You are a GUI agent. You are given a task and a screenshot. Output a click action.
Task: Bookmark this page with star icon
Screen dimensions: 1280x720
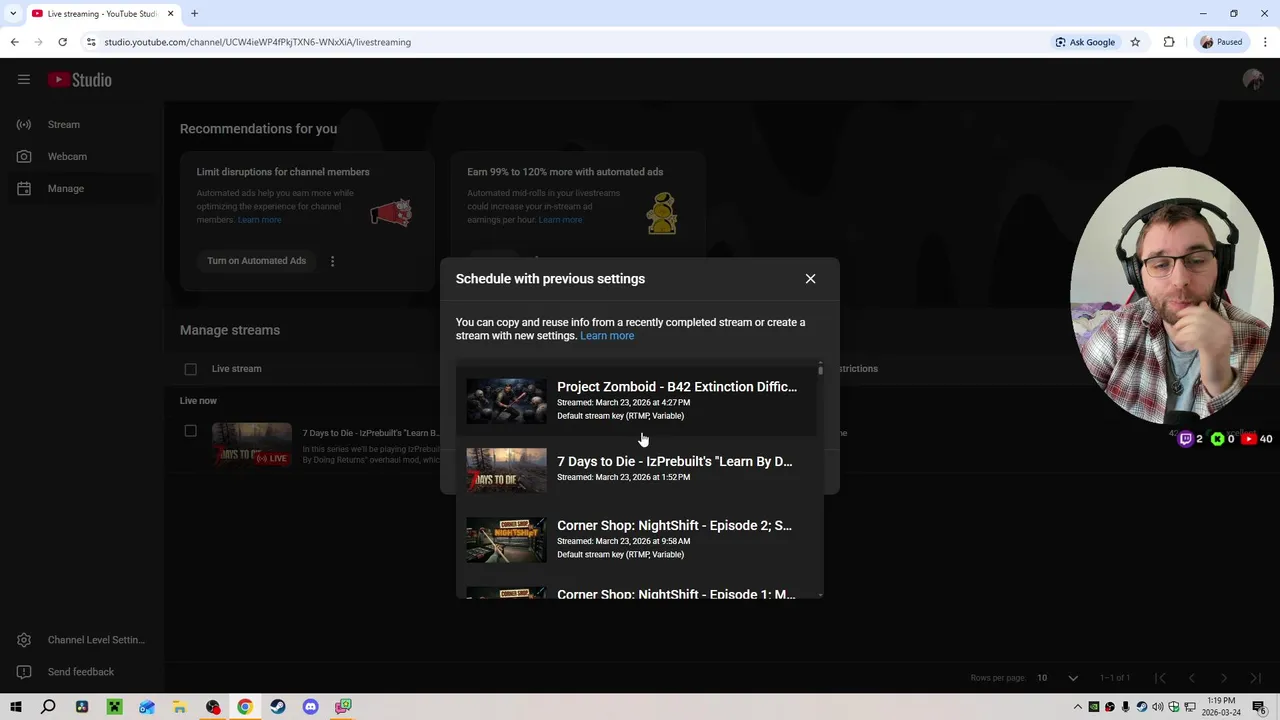point(1135,42)
